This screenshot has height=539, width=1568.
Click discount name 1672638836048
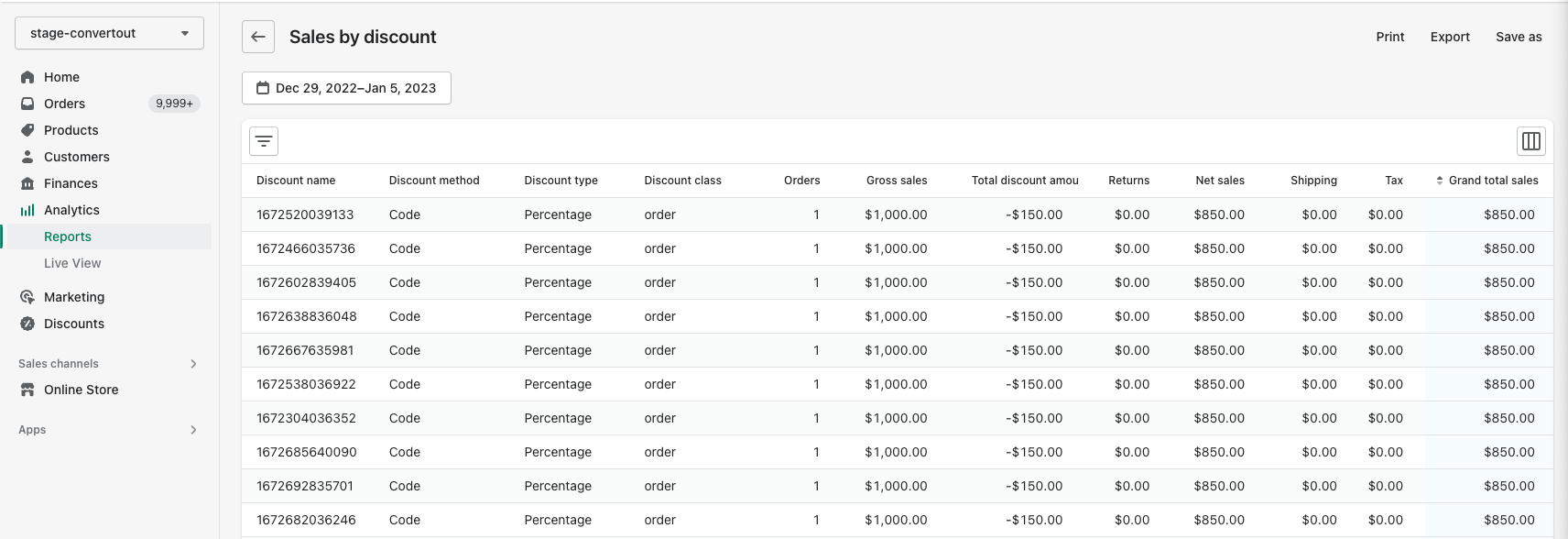pyautogui.click(x=307, y=316)
